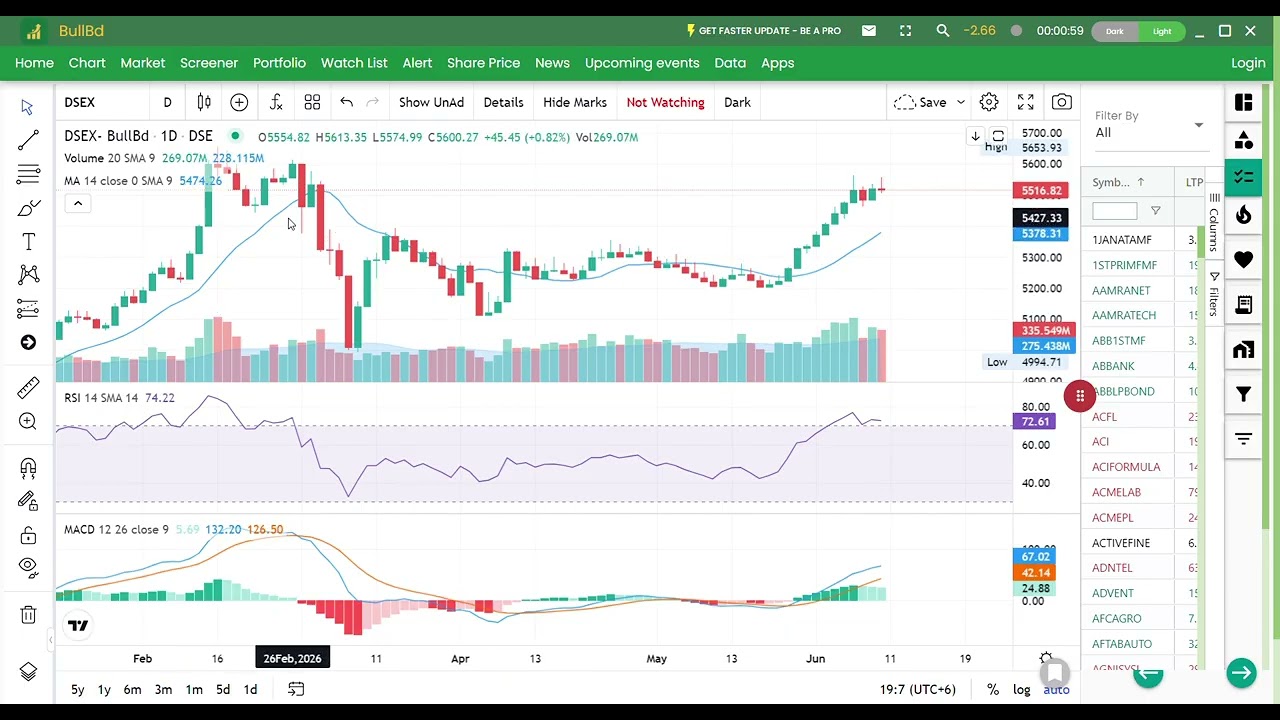Open the forecasting and measurement tools
Image resolution: width=1280 pixels, height=720 pixels.
[x=28, y=309]
